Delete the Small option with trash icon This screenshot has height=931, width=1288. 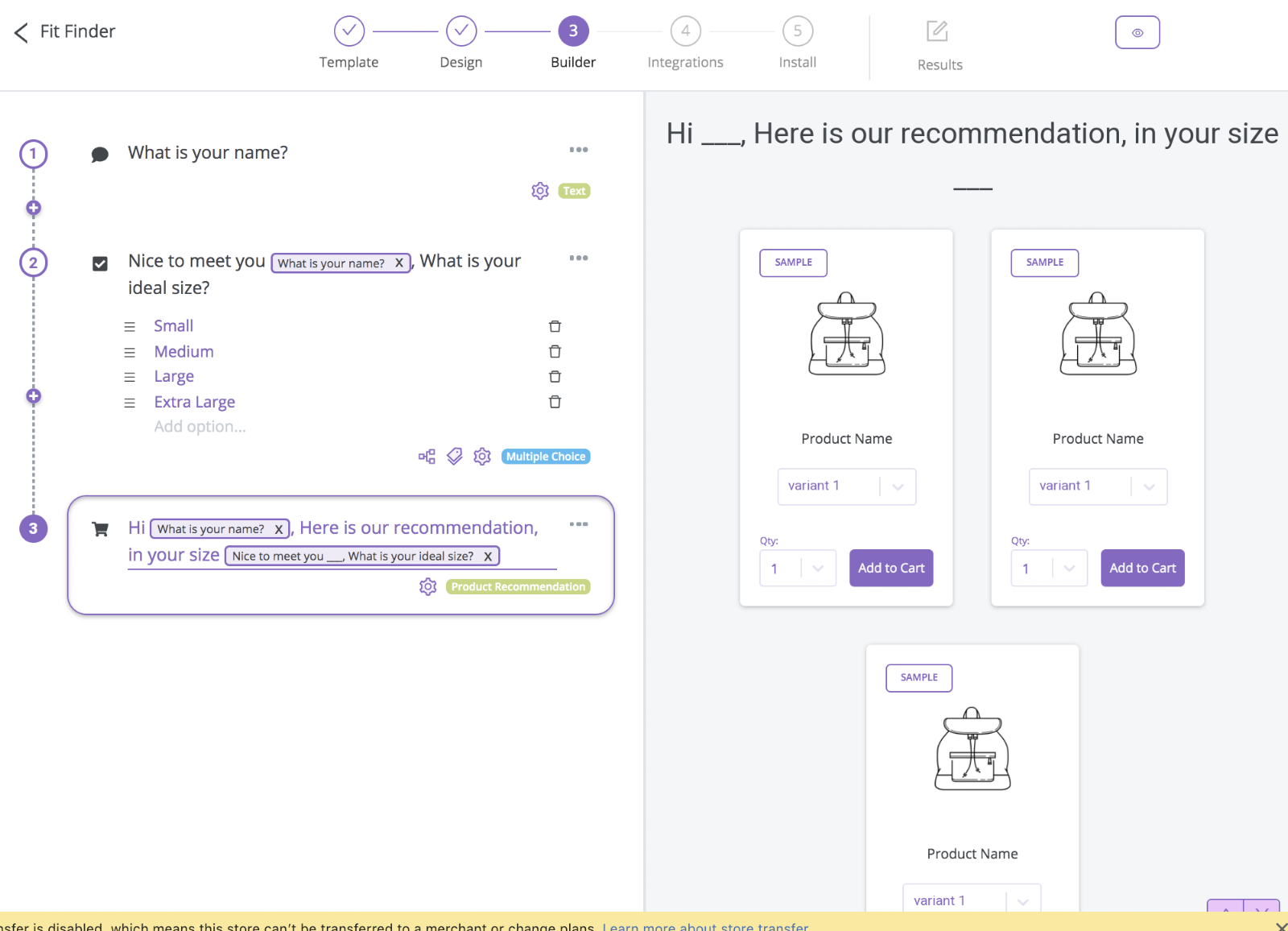coord(555,326)
